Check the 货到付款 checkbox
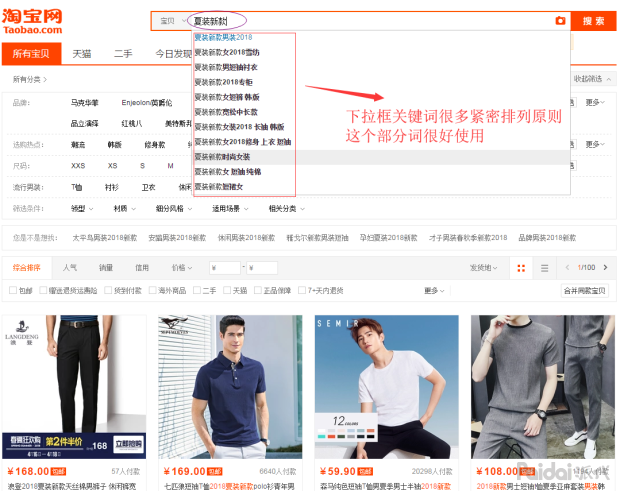This screenshot has height=491, width=620. pyautogui.click(x=108, y=291)
